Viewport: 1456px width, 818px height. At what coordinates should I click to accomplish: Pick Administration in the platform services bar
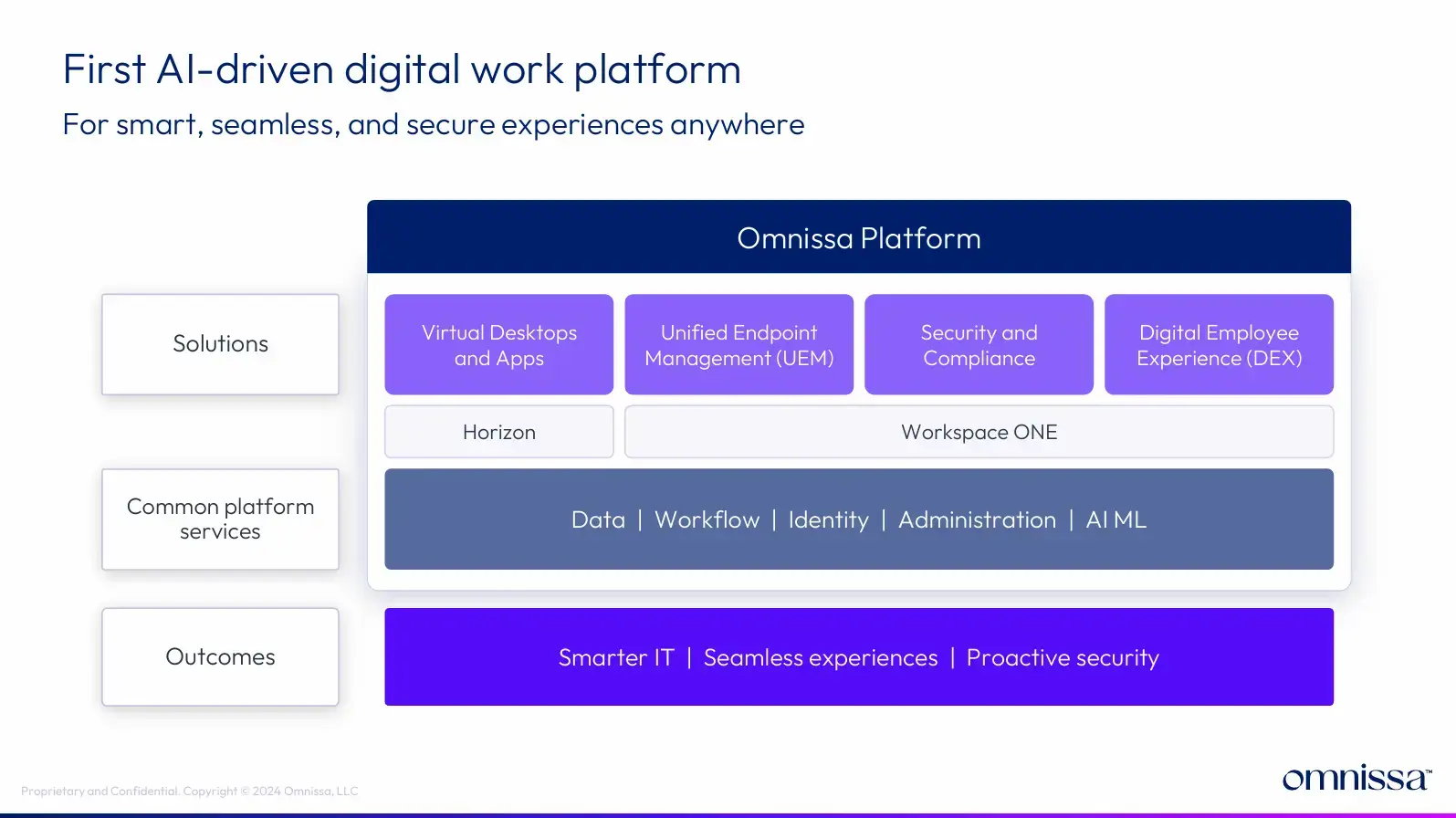pyautogui.click(x=977, y=520)
